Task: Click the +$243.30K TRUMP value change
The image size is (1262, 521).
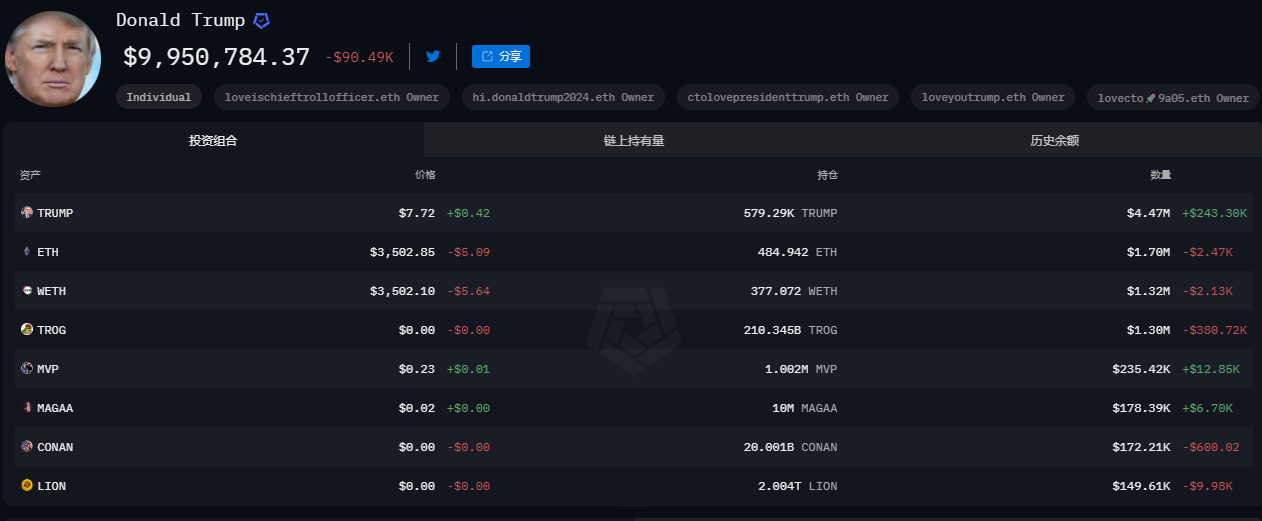Action: 1214,213
